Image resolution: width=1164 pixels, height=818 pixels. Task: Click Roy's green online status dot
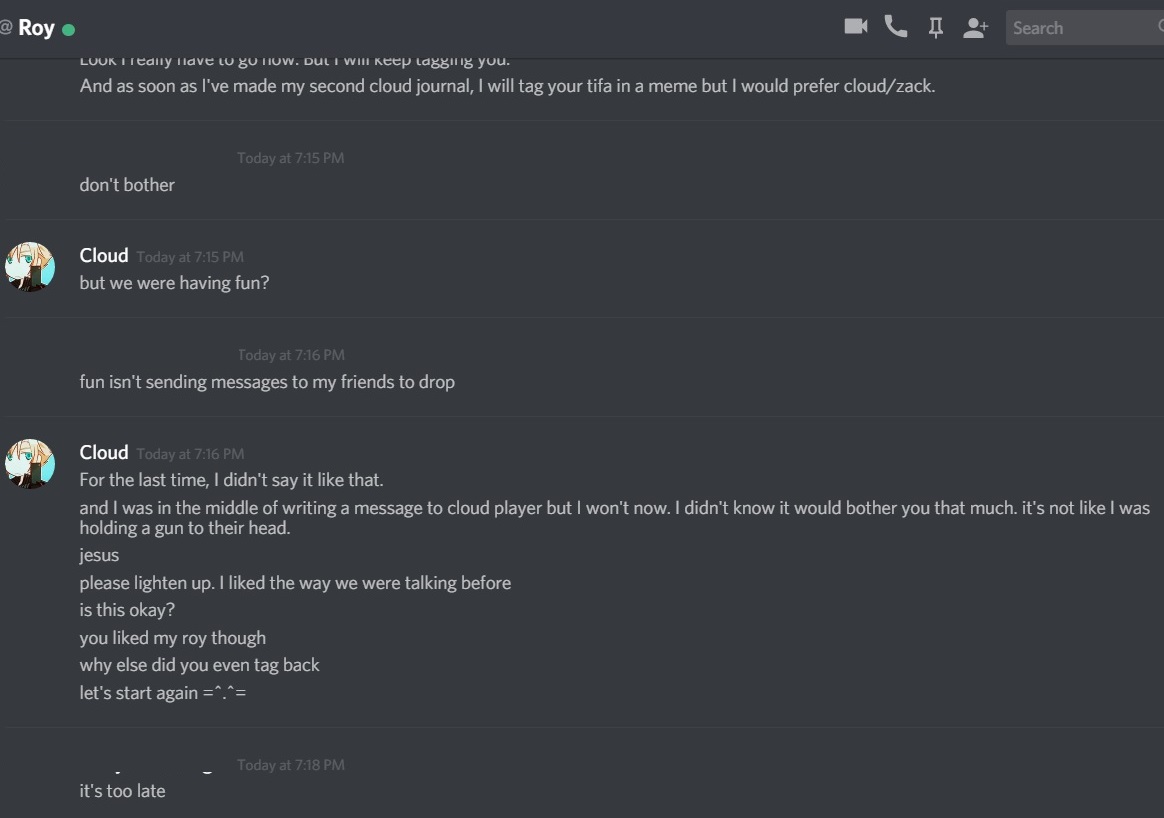68,30
